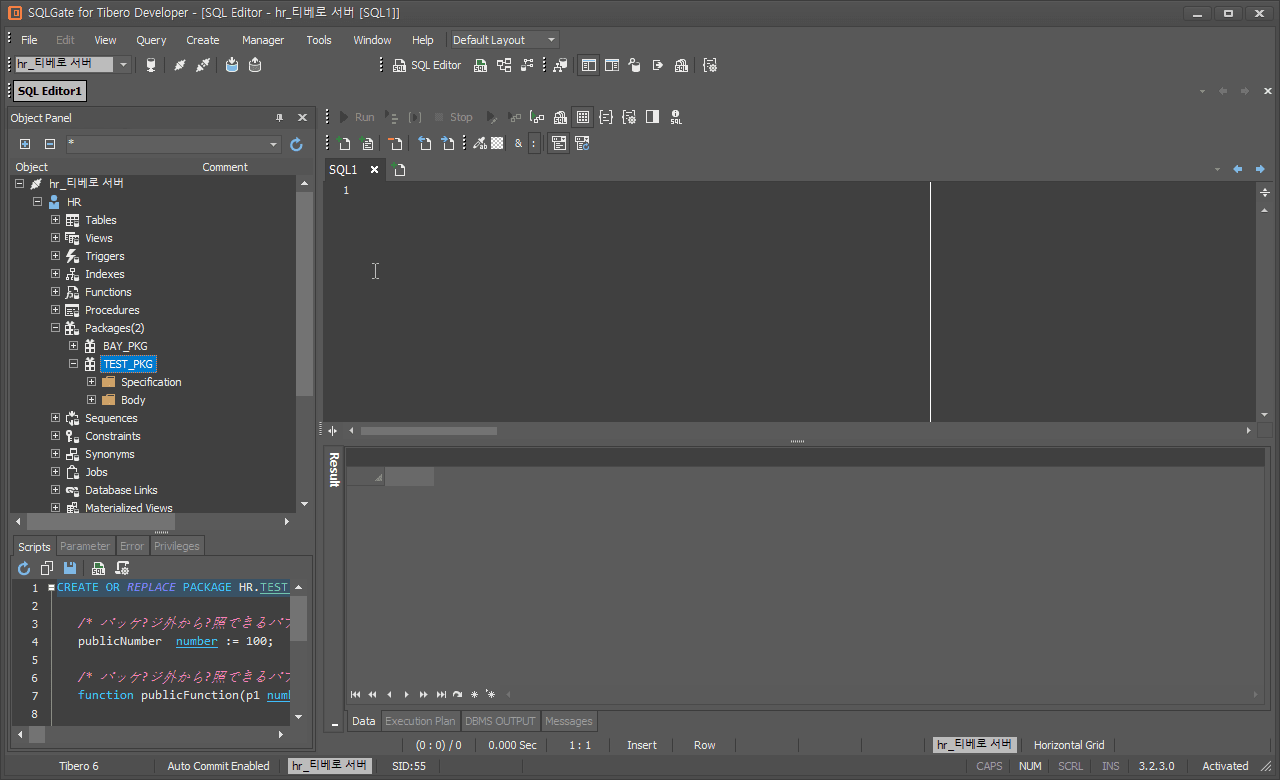The height and width of the screenshot is (780, 1280).
Task: Expand the Specification folder
Action: point(92,382)
